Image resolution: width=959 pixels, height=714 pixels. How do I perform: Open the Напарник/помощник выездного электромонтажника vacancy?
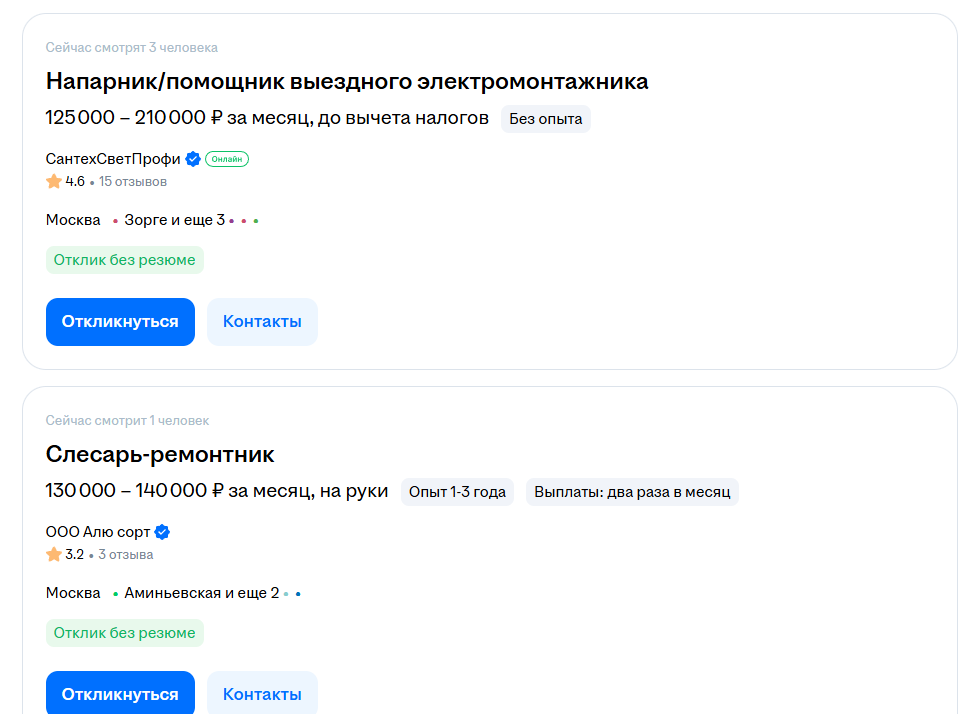click(347, 81)
